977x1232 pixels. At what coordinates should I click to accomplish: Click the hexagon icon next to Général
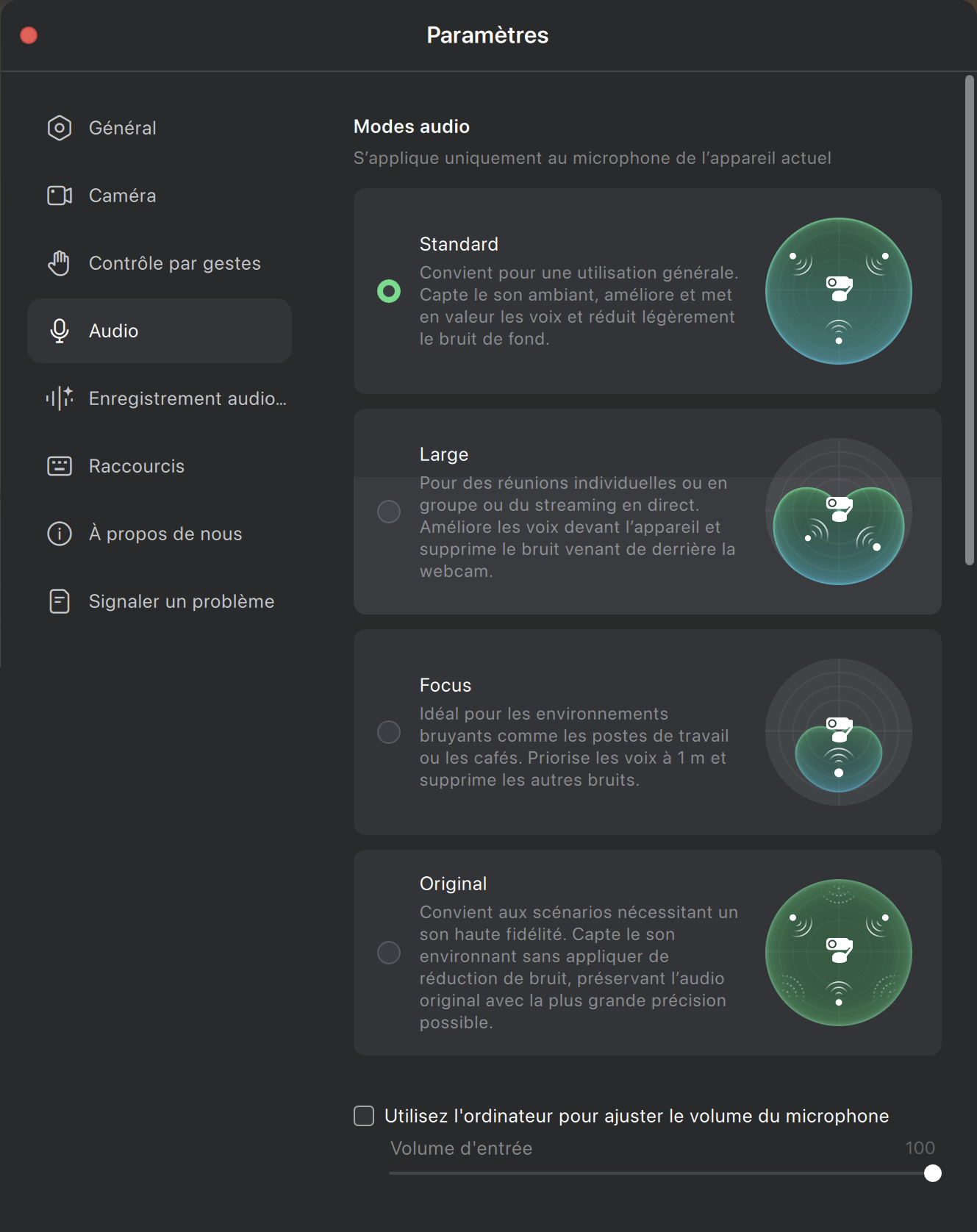(x=60, y=128)
